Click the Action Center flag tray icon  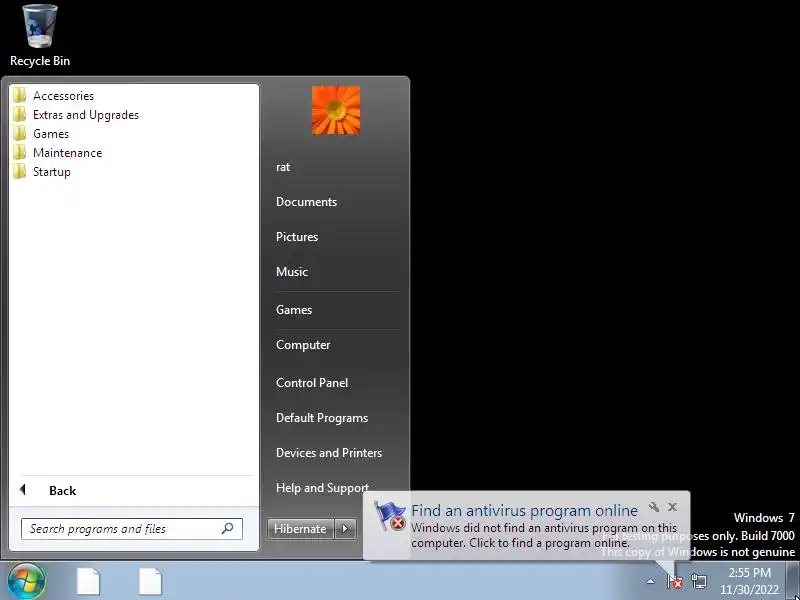(x=674, y=581)
